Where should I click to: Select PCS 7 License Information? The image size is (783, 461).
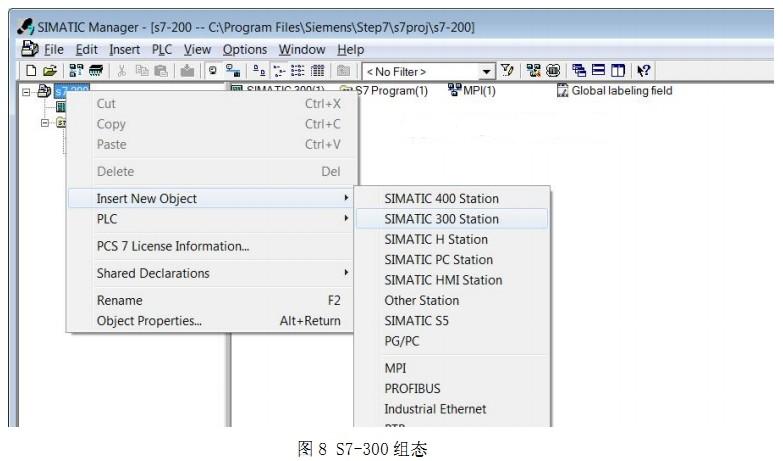[210, 246]
